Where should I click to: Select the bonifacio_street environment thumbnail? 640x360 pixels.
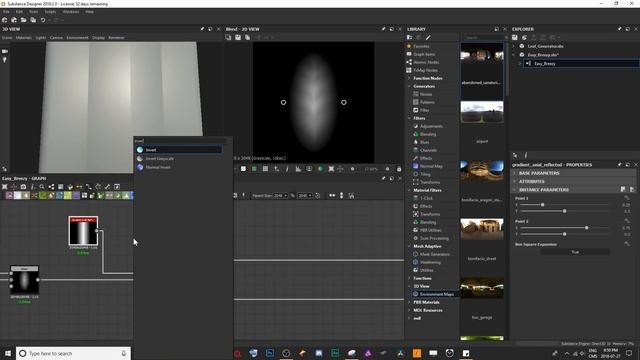[x=482, y=229]
